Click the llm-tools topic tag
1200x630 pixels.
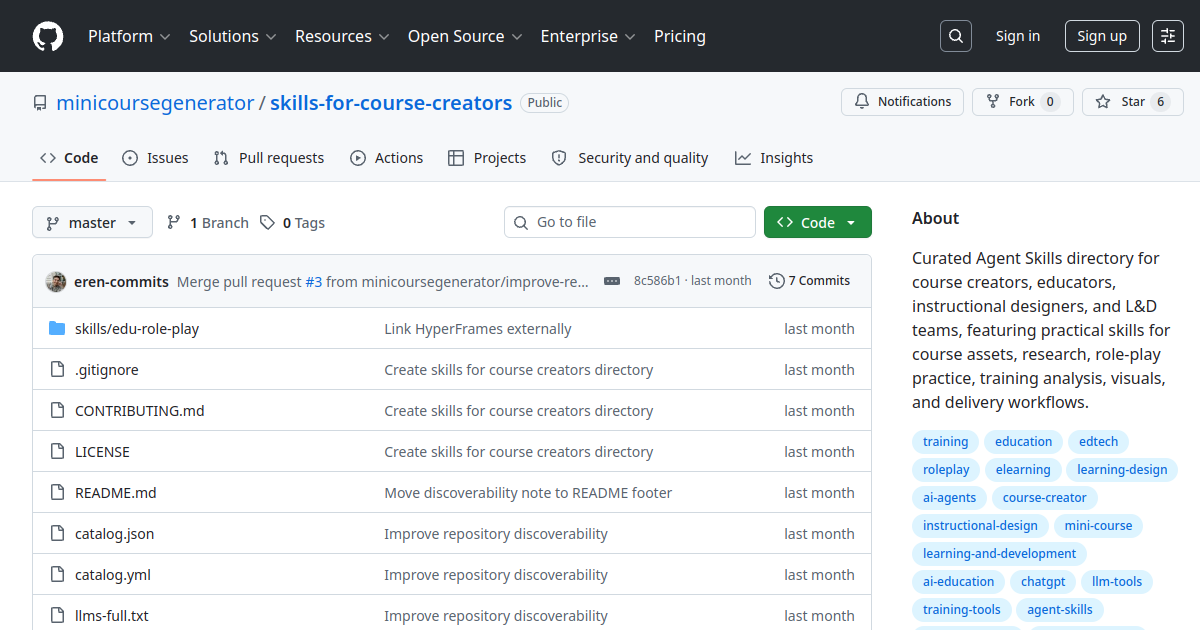pyautogui.click(x=1118, y=582)
